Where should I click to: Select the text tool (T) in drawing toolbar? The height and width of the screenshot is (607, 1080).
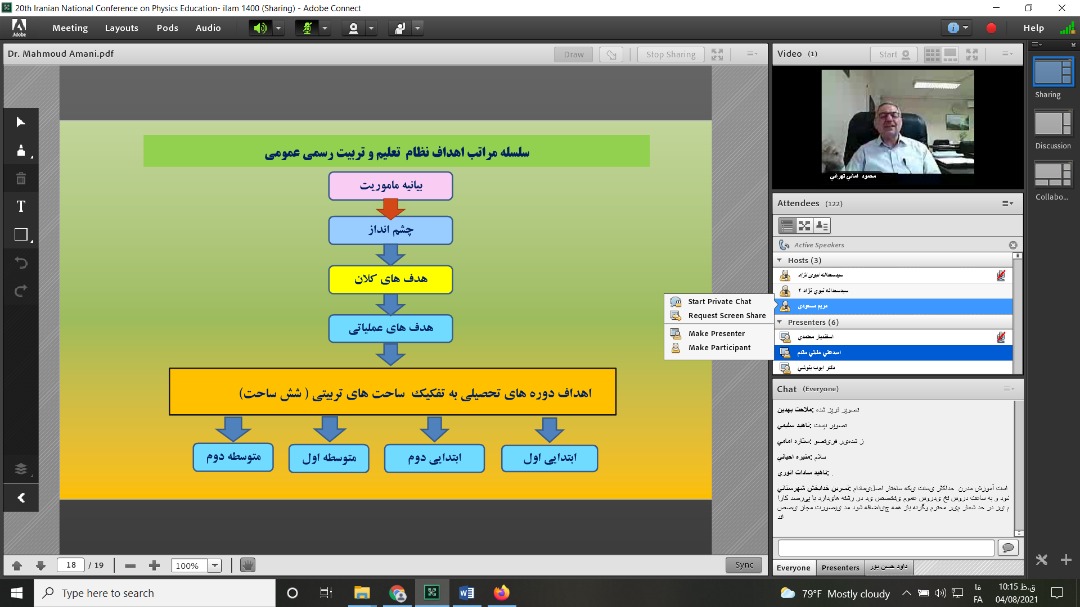(21, 206)
